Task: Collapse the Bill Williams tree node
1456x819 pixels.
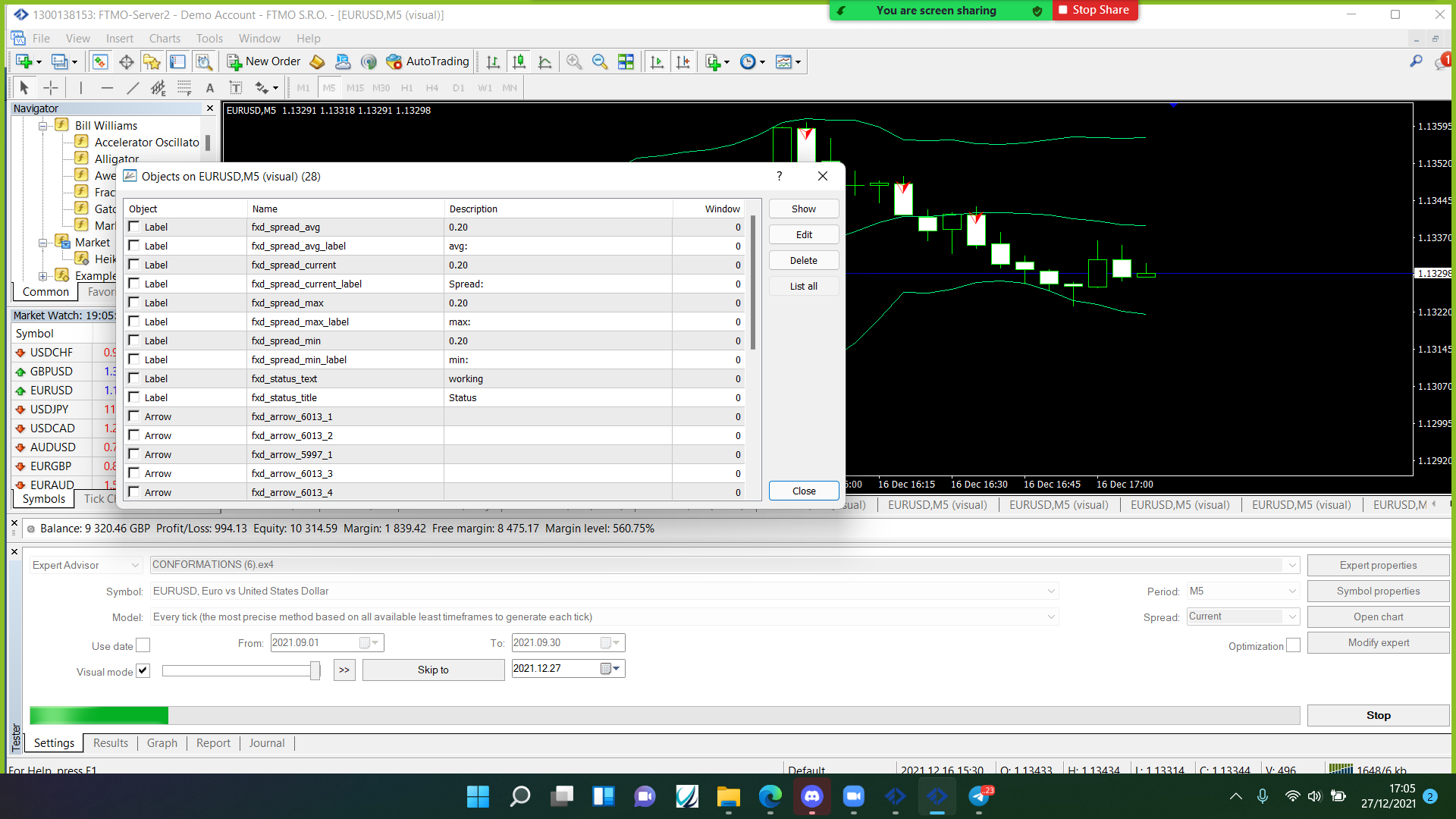Action: point(43,126)
